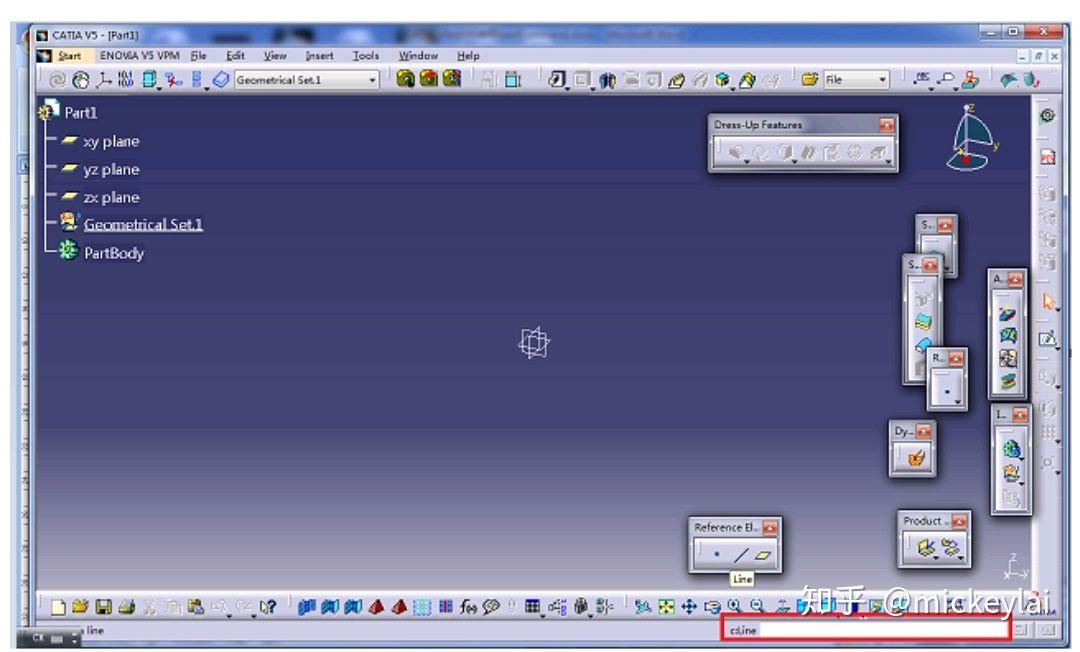Select the underlined Geometrical Set.1 in the tree

pos(143,224)
